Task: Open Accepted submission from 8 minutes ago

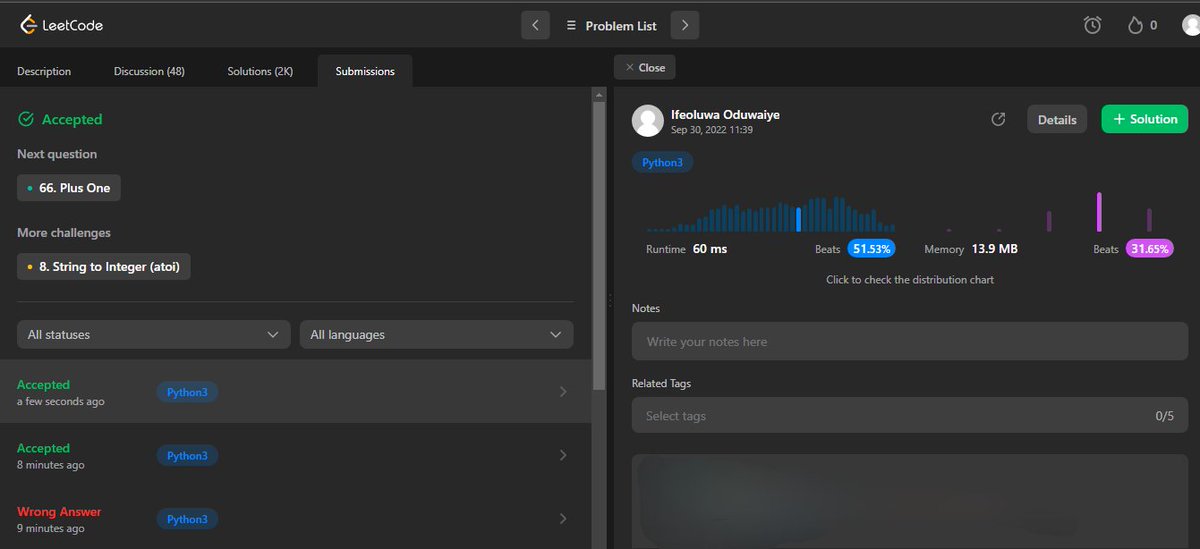Action: (x=295, y=455)
